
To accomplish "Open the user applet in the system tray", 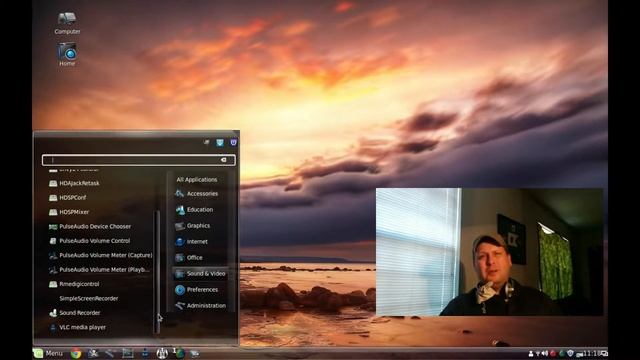I will [x=531, y=353].
